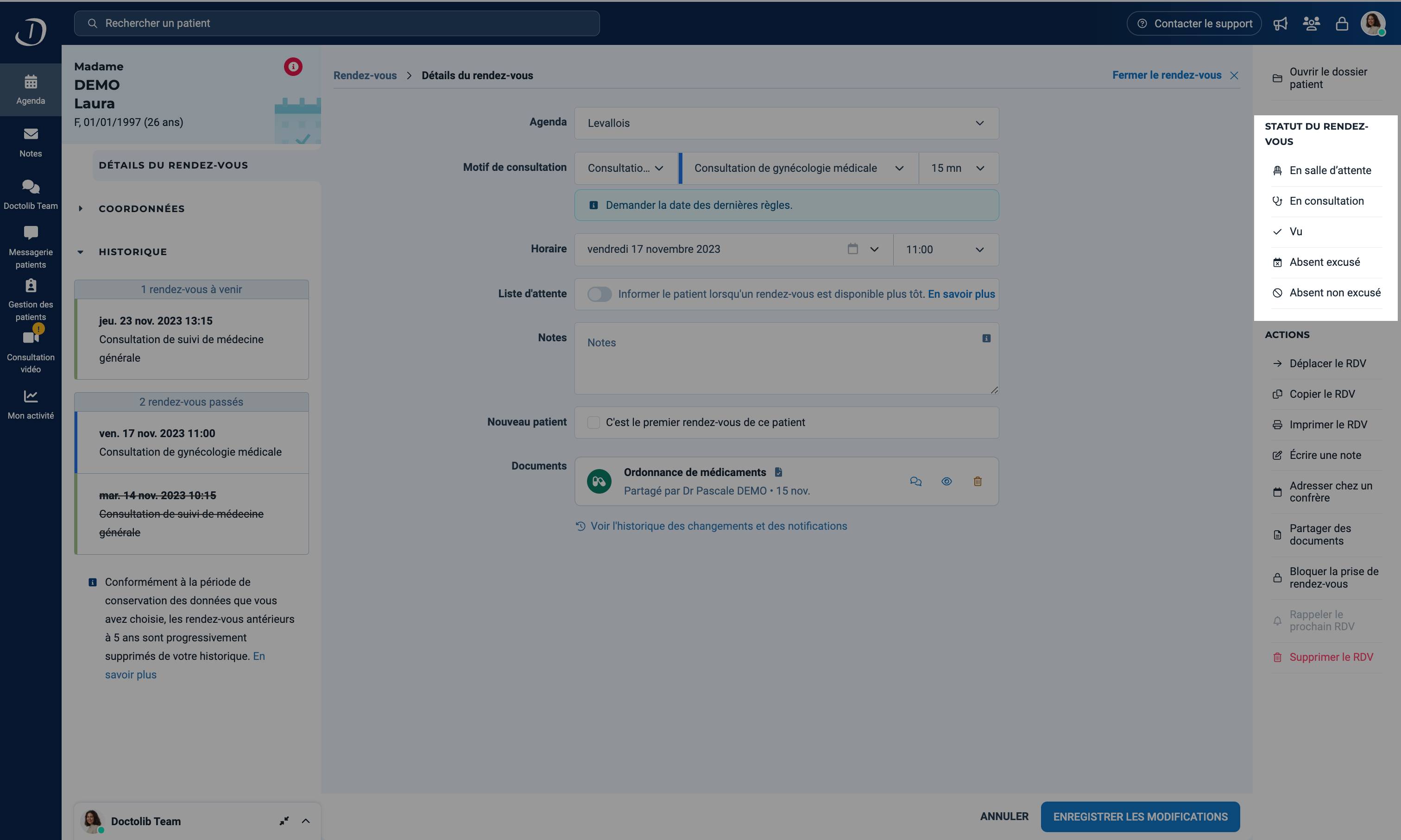This screenshot has height=840, width=1401.
Task: Minimize the Doctolib Team chat window icon
Action: 284,821
